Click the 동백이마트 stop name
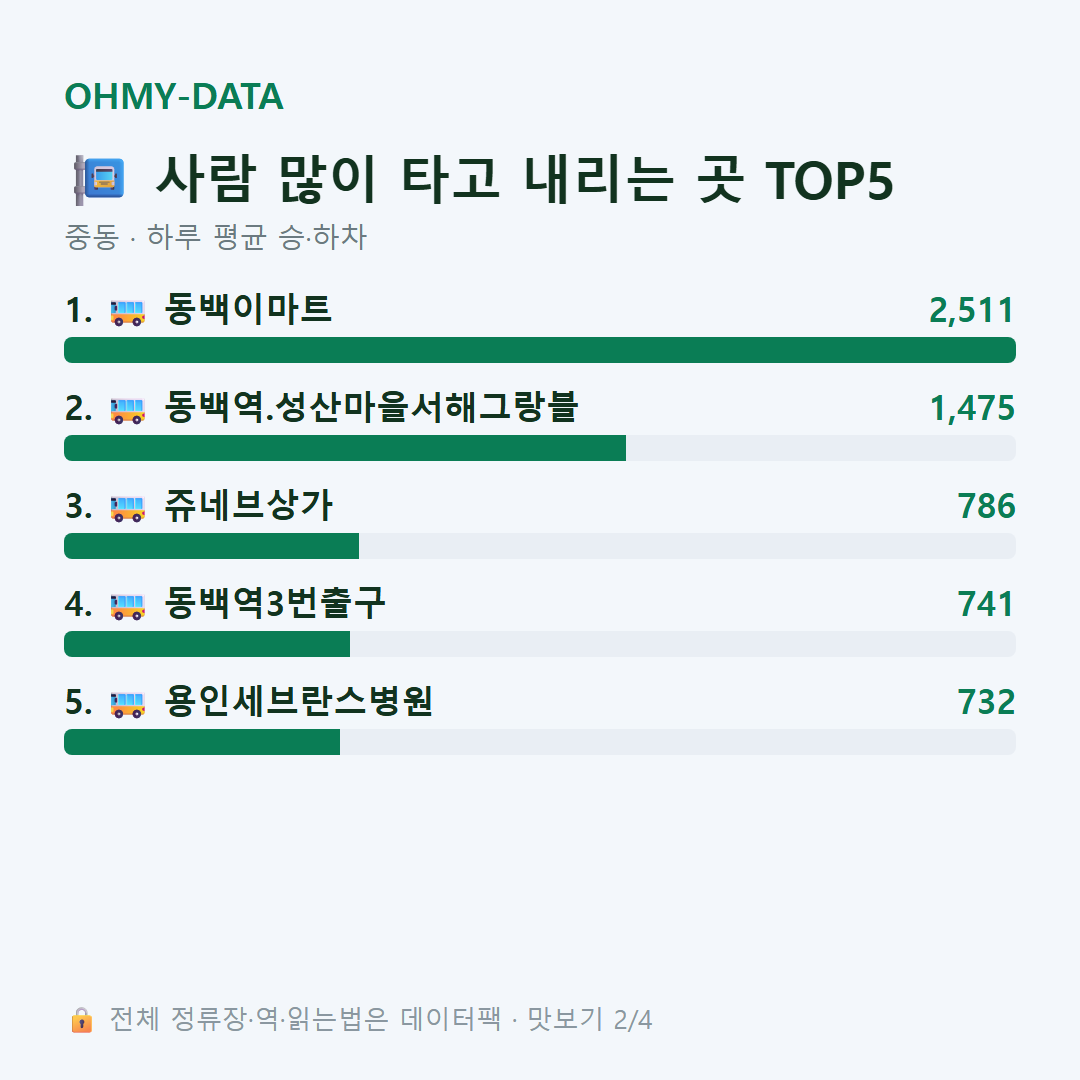 tap(248, 309)
